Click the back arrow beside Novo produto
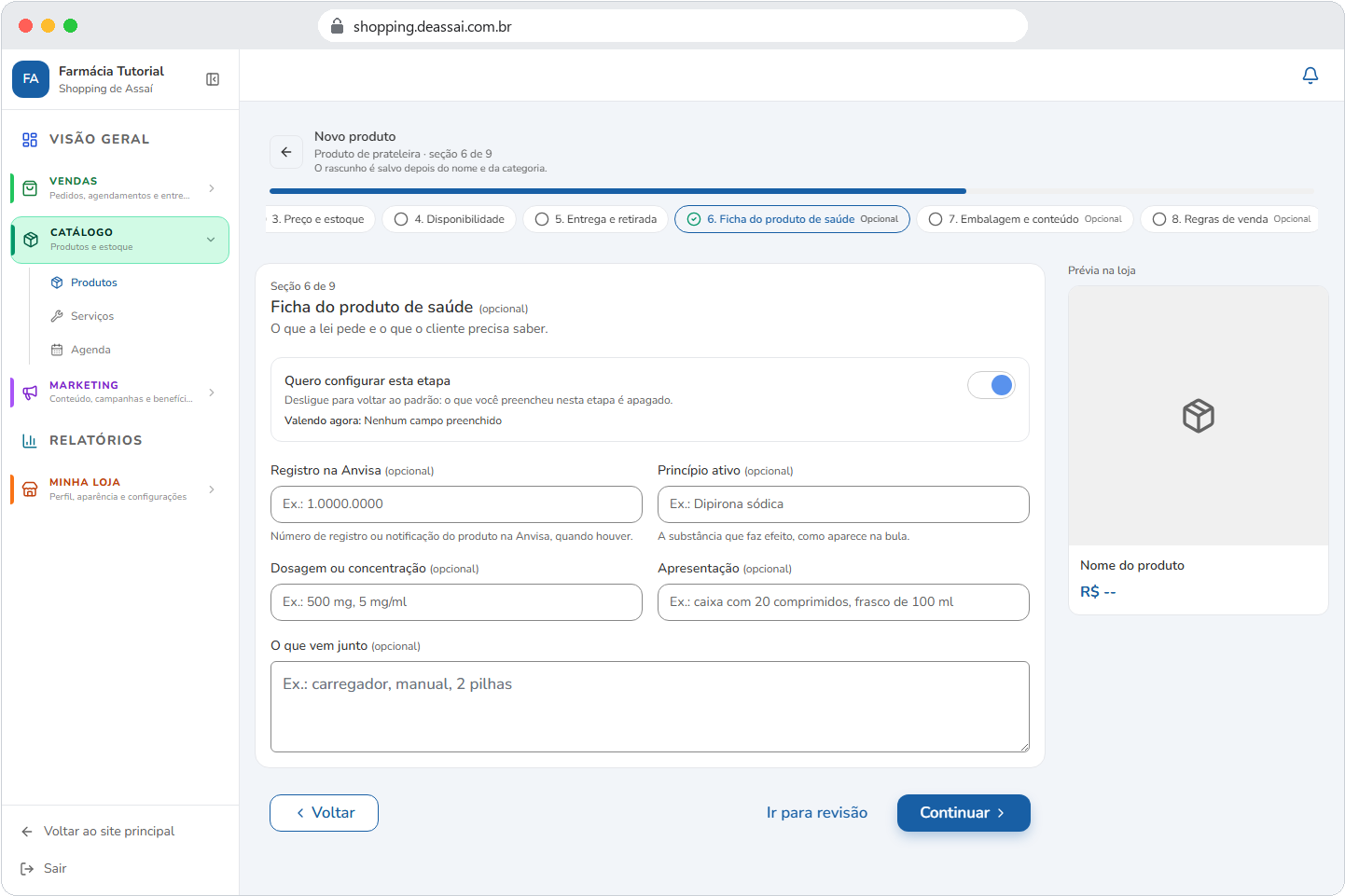Screen dimensions: 1345x896 pos(286,152)
